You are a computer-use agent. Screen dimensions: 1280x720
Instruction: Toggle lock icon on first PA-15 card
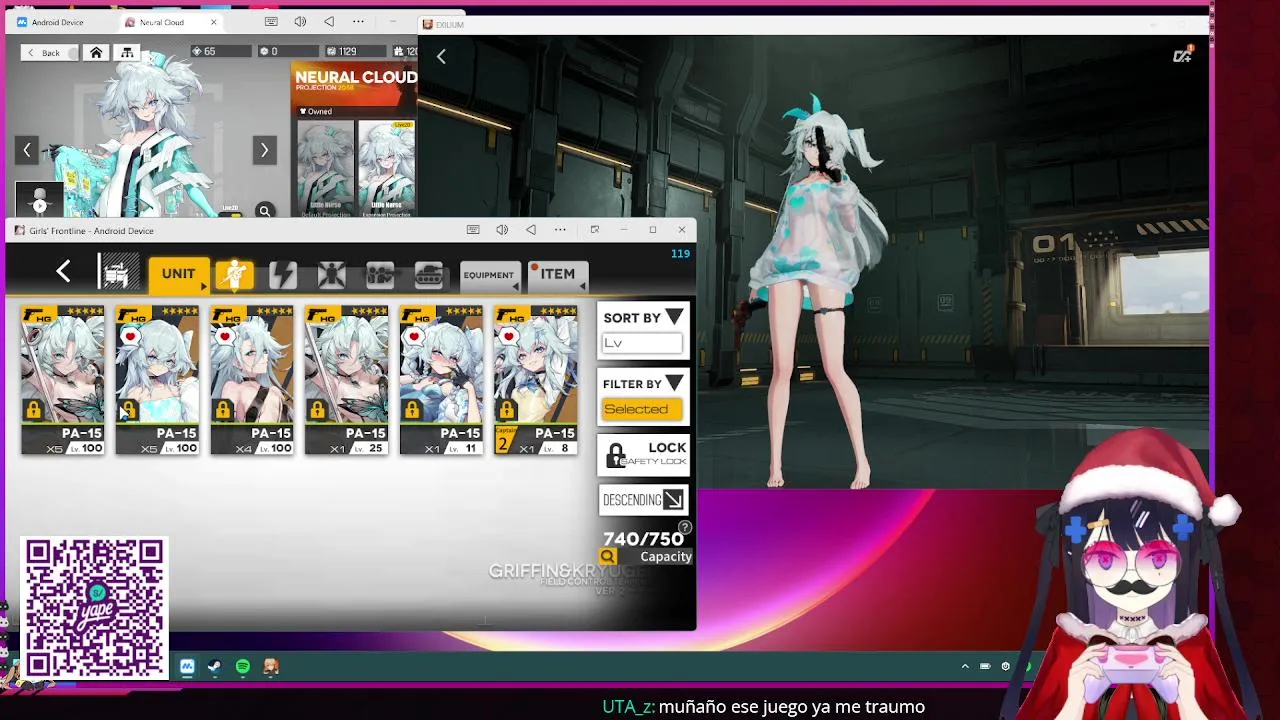[x=33, y=410]
